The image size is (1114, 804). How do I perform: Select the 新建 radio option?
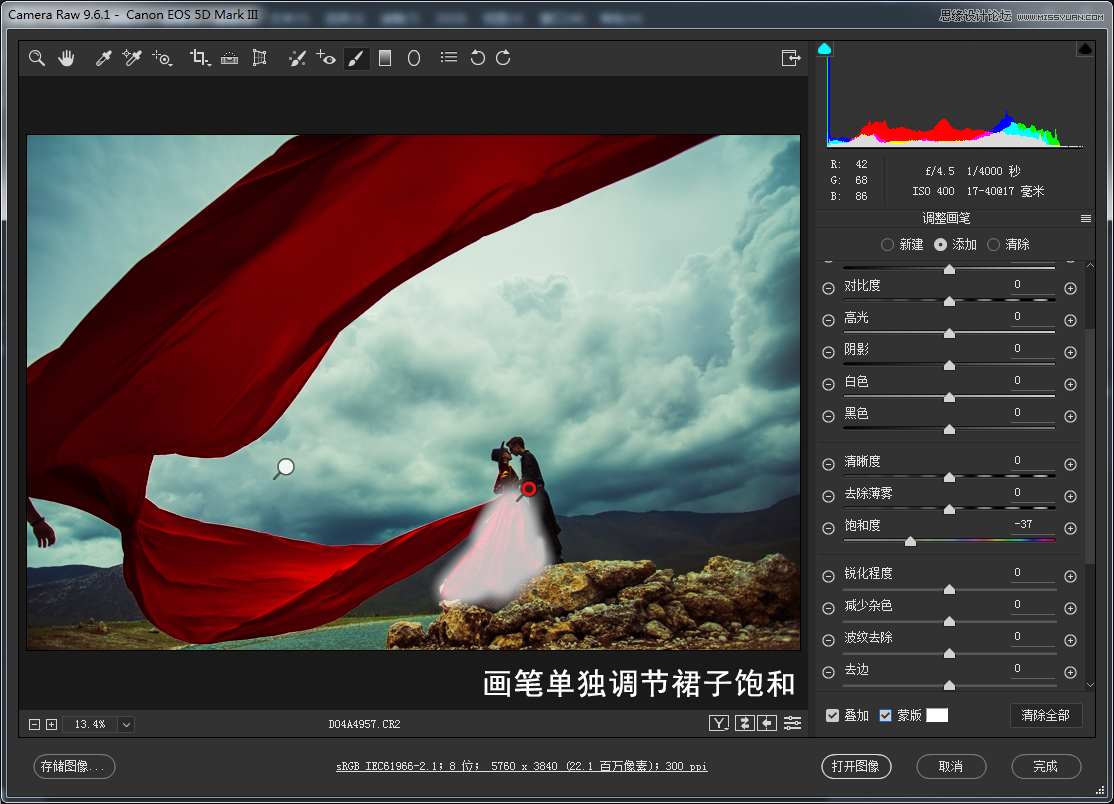coord(887,244)
